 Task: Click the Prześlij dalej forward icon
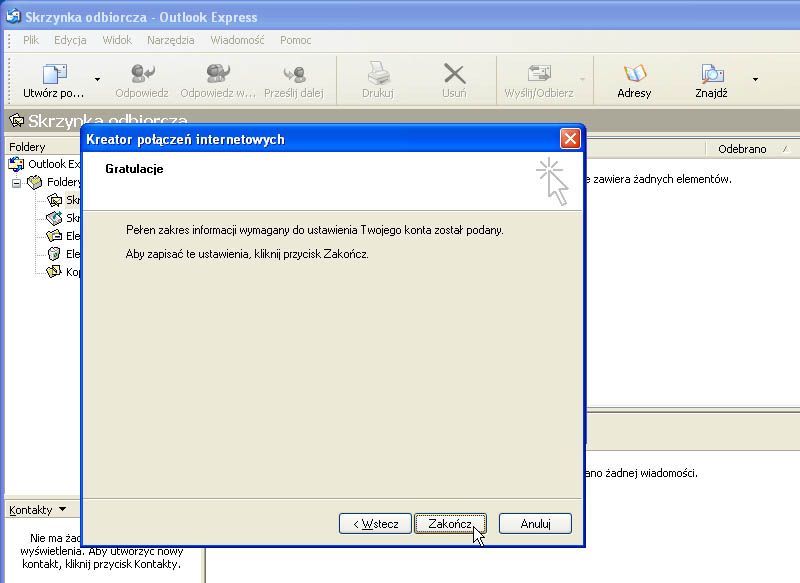click(294, 74)
